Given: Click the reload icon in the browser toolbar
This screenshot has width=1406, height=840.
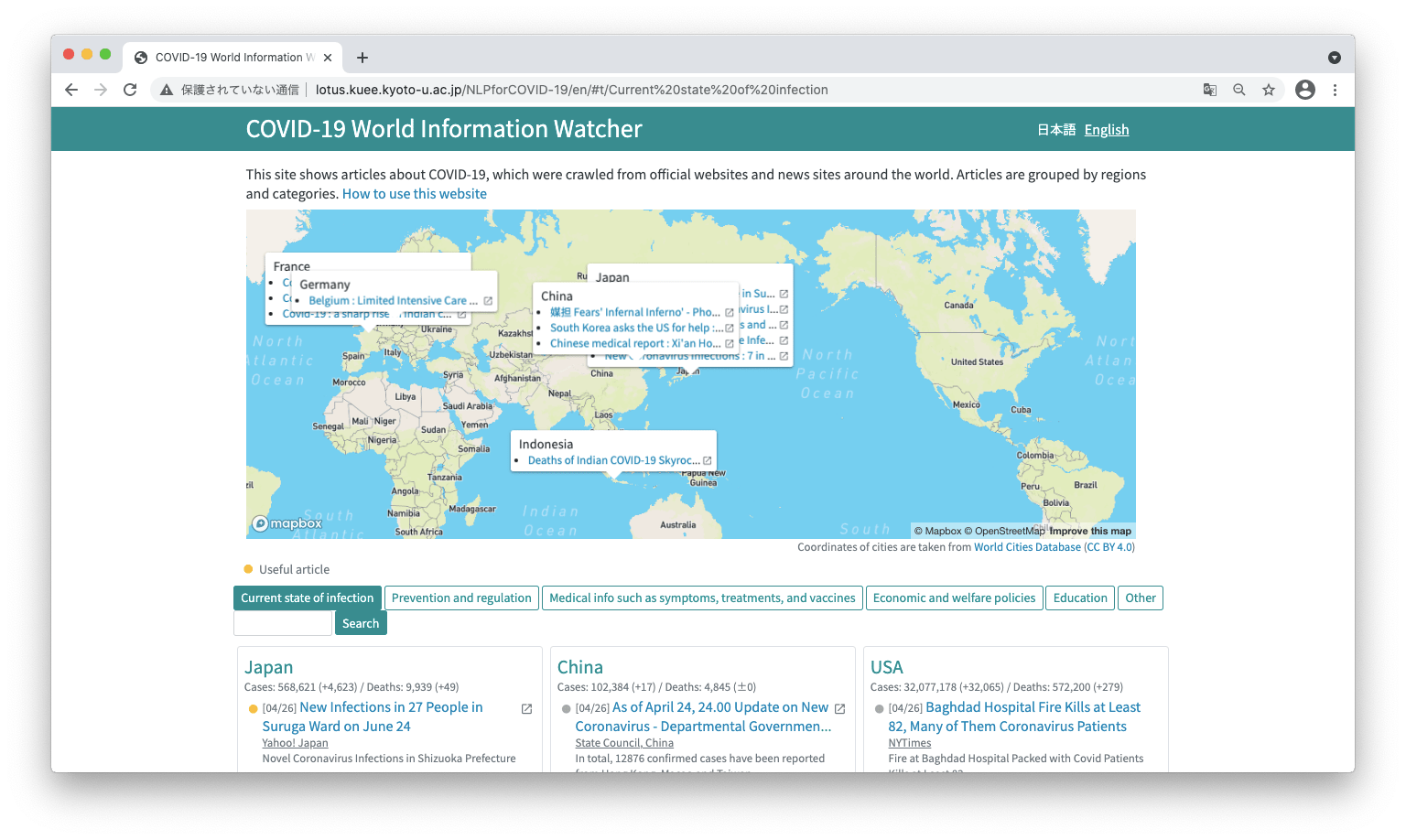Looking at the screenshot, I should (129, 89).
